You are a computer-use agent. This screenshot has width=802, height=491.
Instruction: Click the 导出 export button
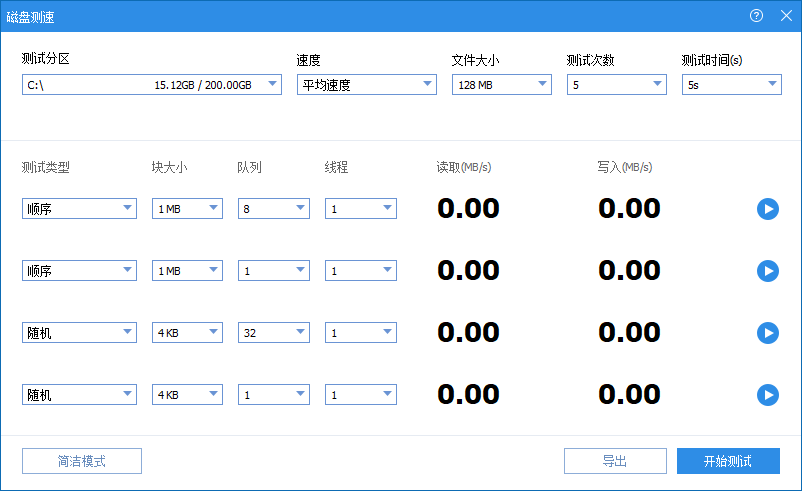615,461
